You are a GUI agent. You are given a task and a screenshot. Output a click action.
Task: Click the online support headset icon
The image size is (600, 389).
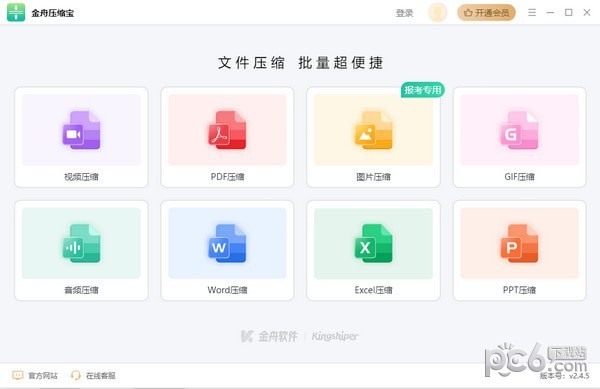76,375
